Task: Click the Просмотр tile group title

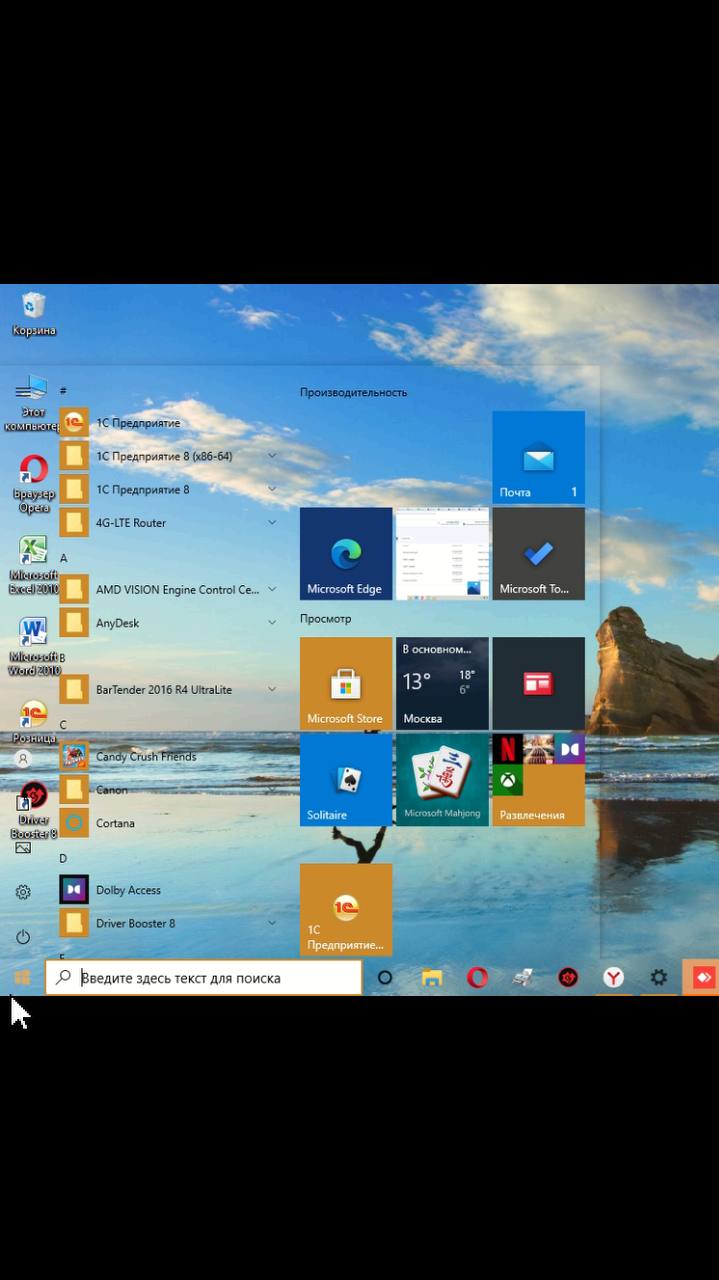Action: 325,619
